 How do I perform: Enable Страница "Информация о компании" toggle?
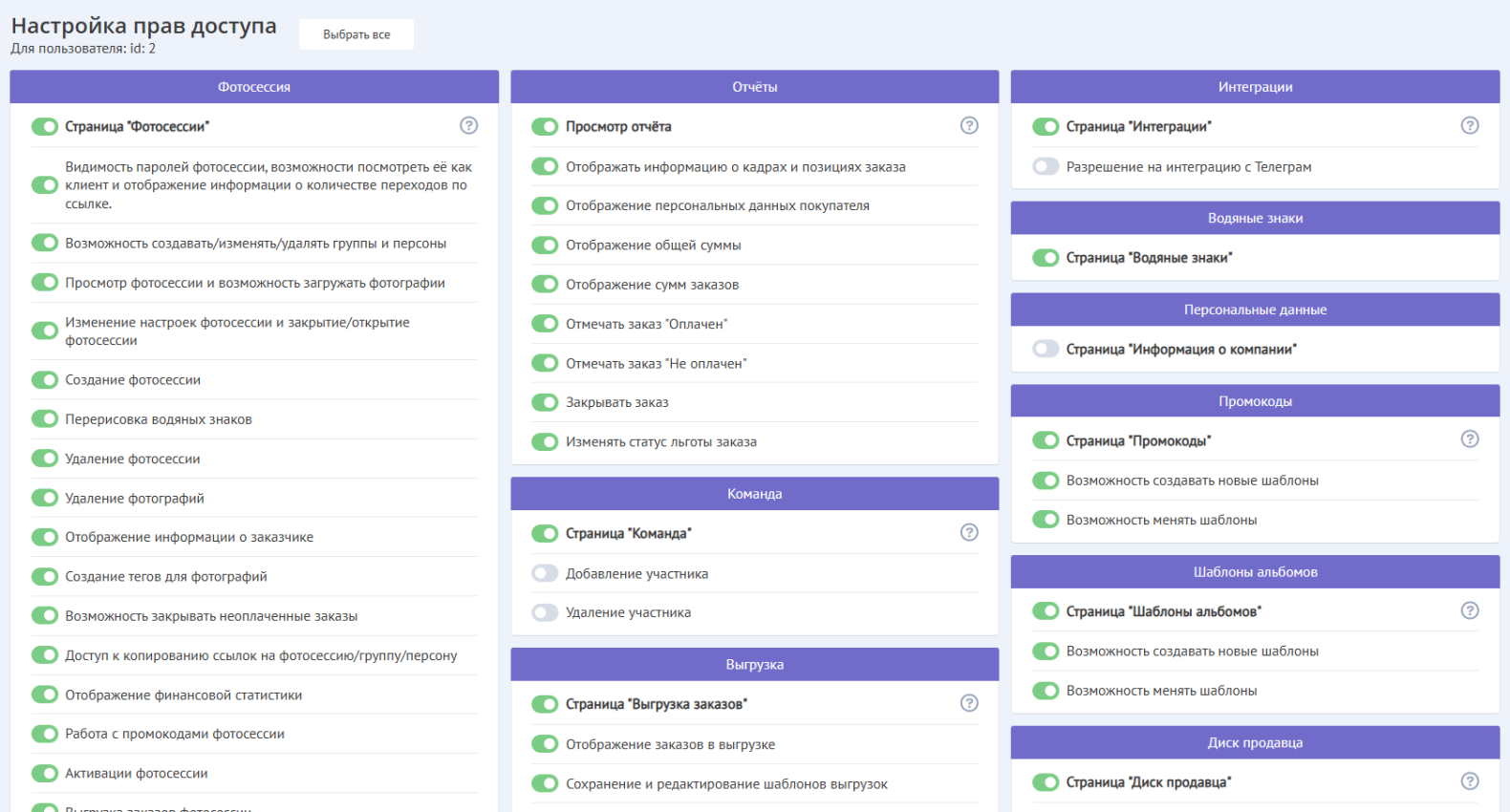pyautogui.click(x=1046, y=349)
